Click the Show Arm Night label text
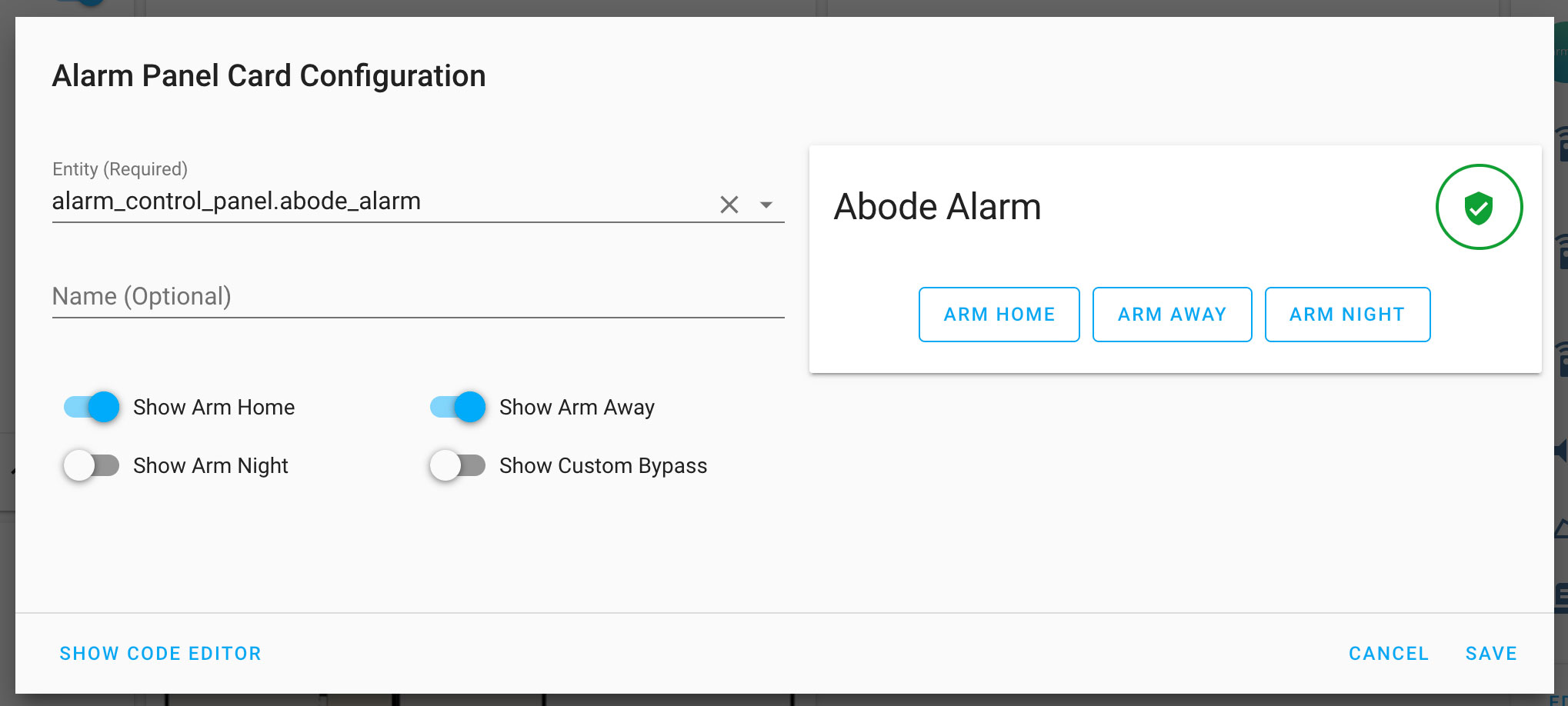This screenshot has height=706, width=1568. (210, 466)
